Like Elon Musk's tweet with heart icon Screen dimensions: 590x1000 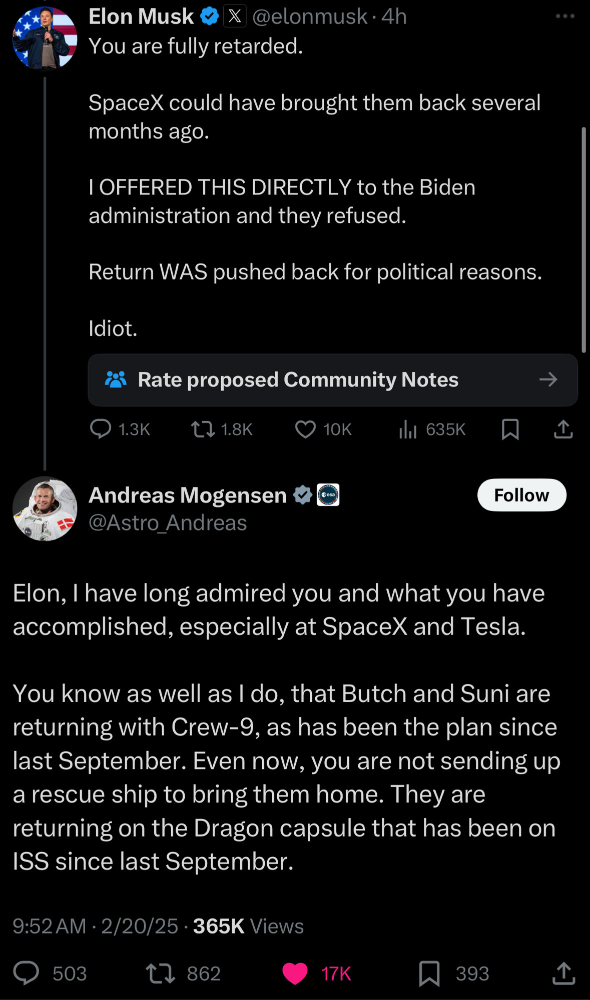323,429
